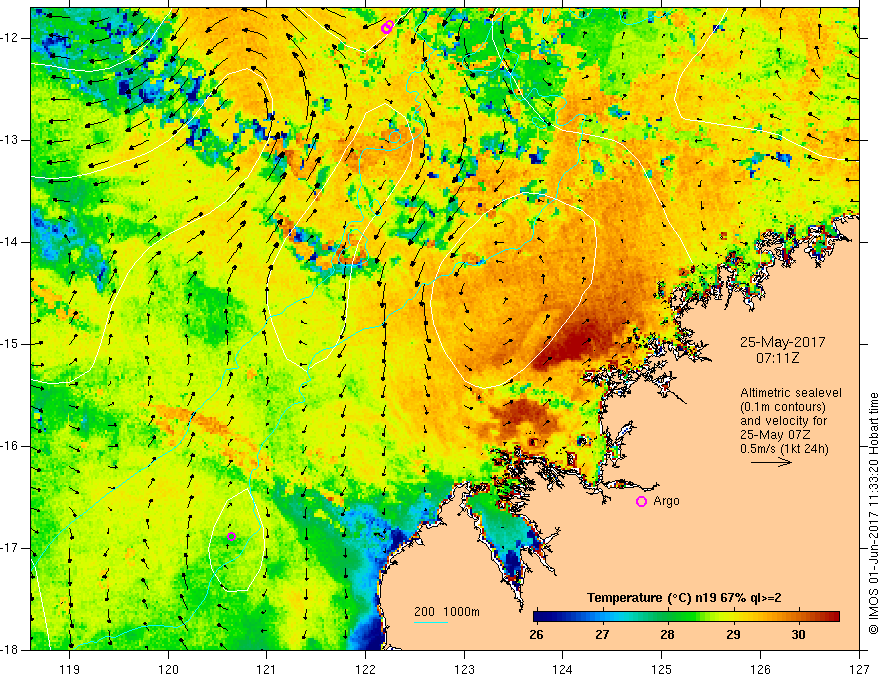Click the latitude axis label "-17"
Viewport: 880px width, 680px height.
tap(11, 548)
